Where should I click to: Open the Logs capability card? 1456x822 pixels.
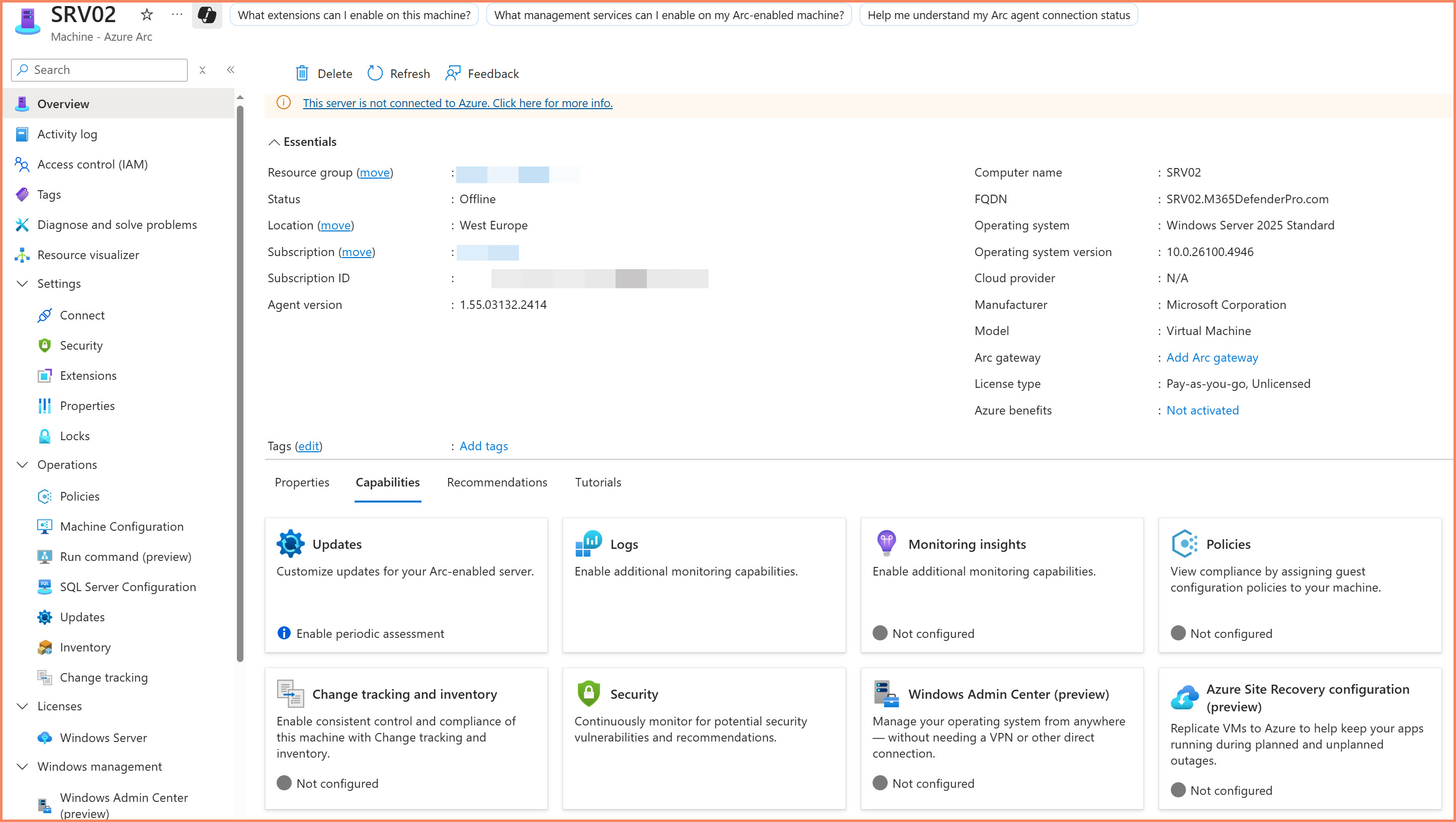pos(704,585)
